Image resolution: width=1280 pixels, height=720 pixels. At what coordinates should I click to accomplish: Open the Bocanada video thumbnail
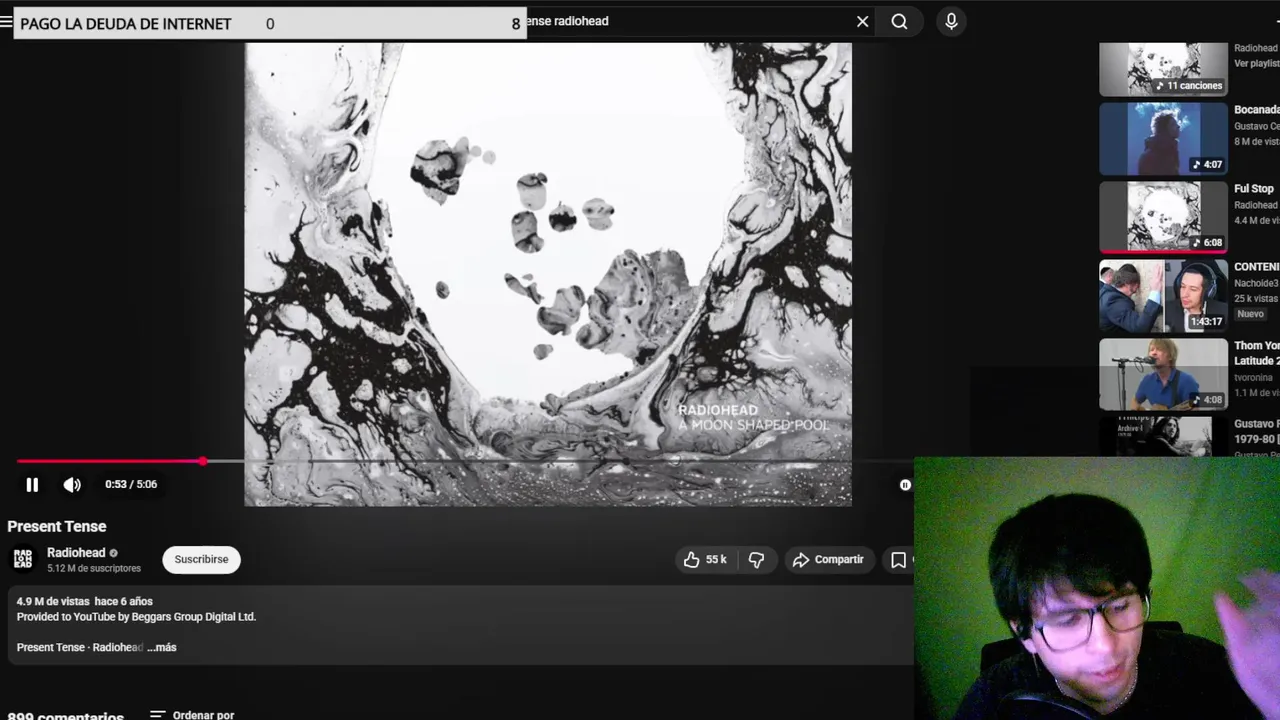[1163, 138]
